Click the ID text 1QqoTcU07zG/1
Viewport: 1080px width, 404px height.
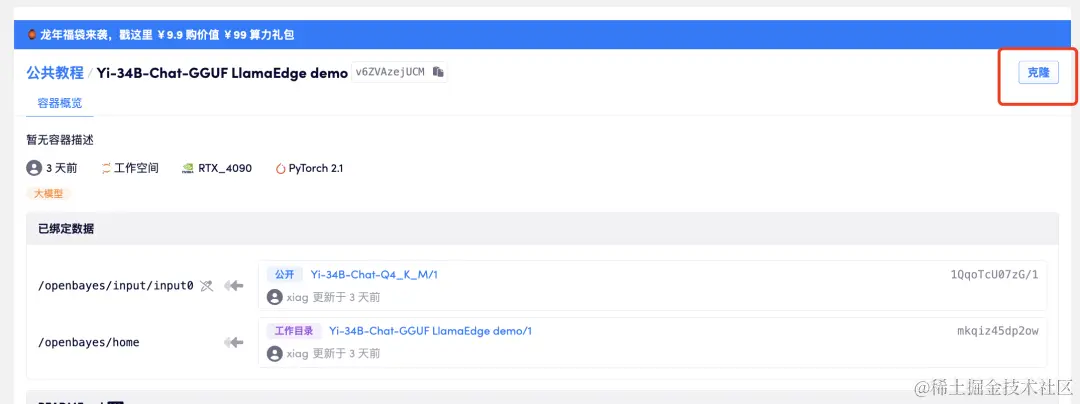coord(995,275)
